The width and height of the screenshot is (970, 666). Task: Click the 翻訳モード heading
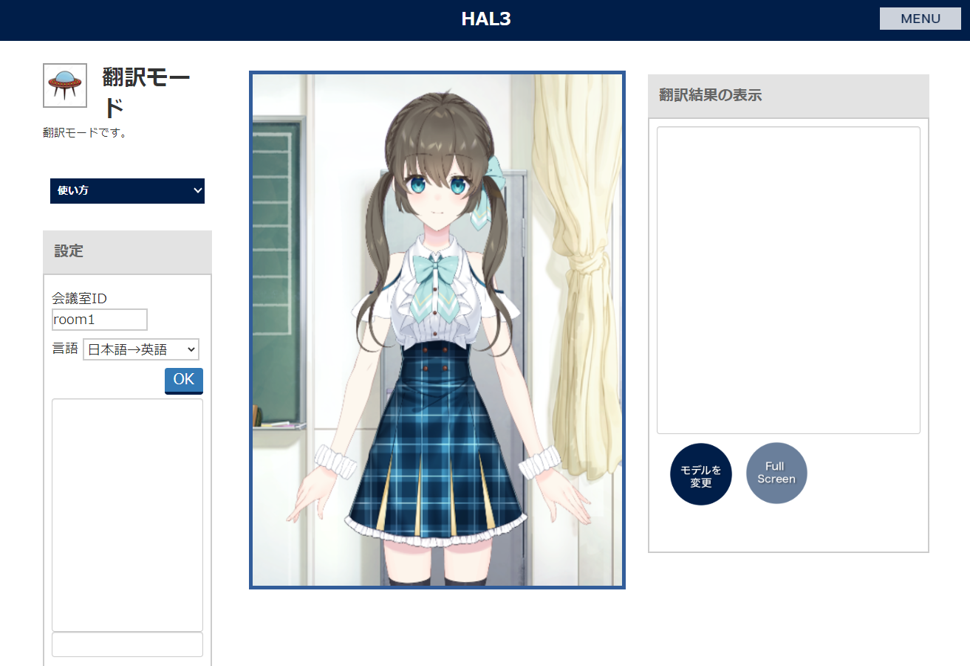[x=146, y=93]
